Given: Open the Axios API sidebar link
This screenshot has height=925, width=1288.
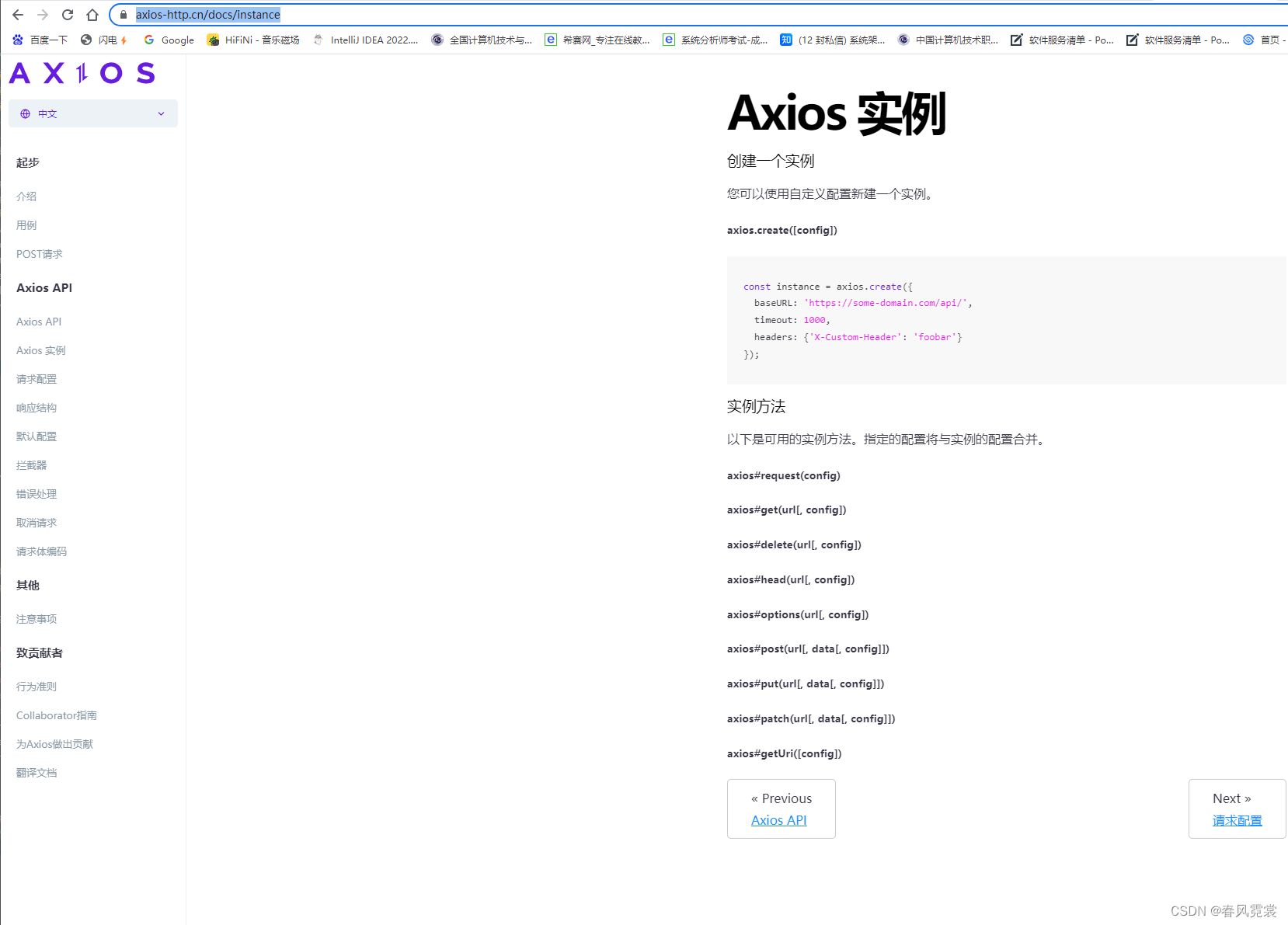Looking at the screenshot, I should (39, 322).
